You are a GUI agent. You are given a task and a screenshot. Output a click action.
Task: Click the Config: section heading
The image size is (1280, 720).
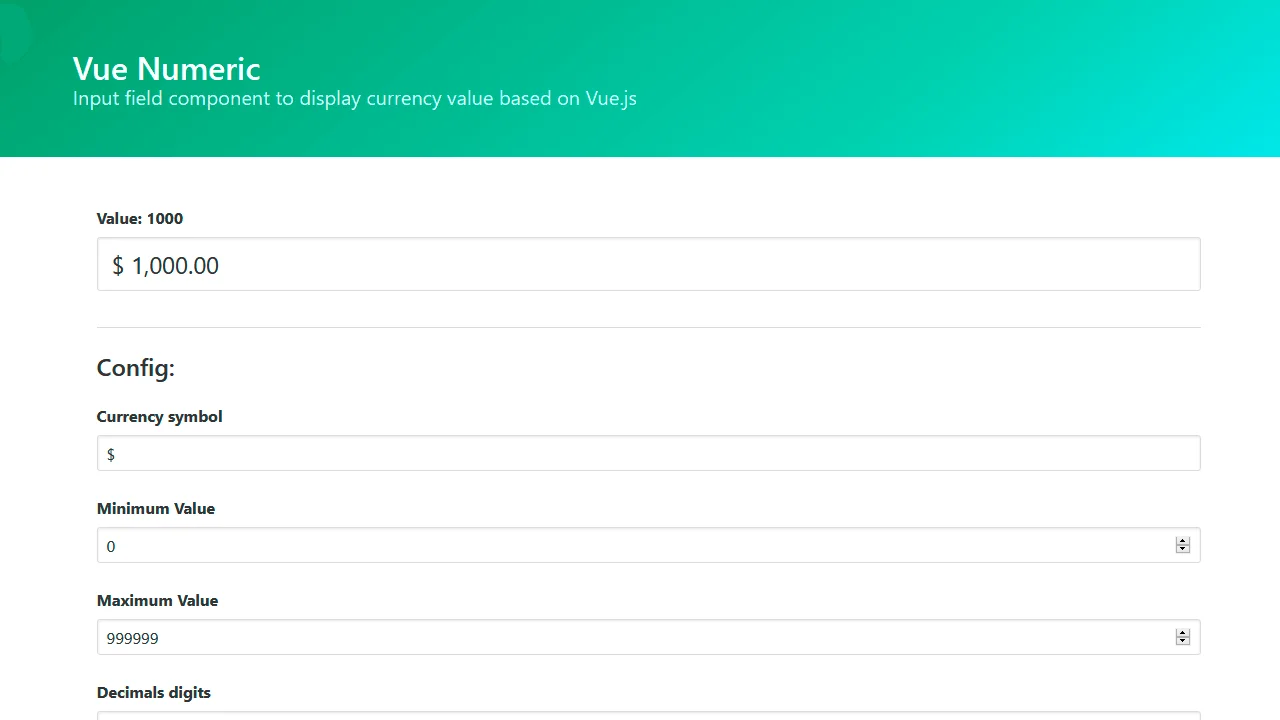pos(135,368)
